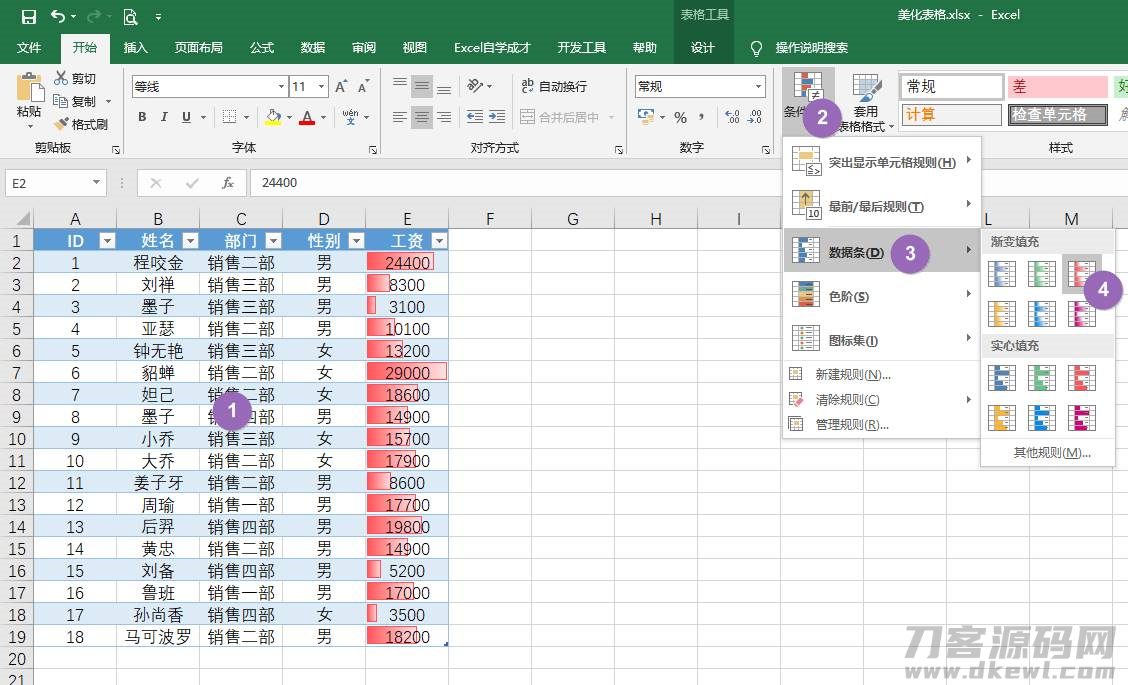Image resolution: width=1128 pixels, height=685 pixels.
Task: Toggle italic formatting
Action: click(x=164, y=117)
